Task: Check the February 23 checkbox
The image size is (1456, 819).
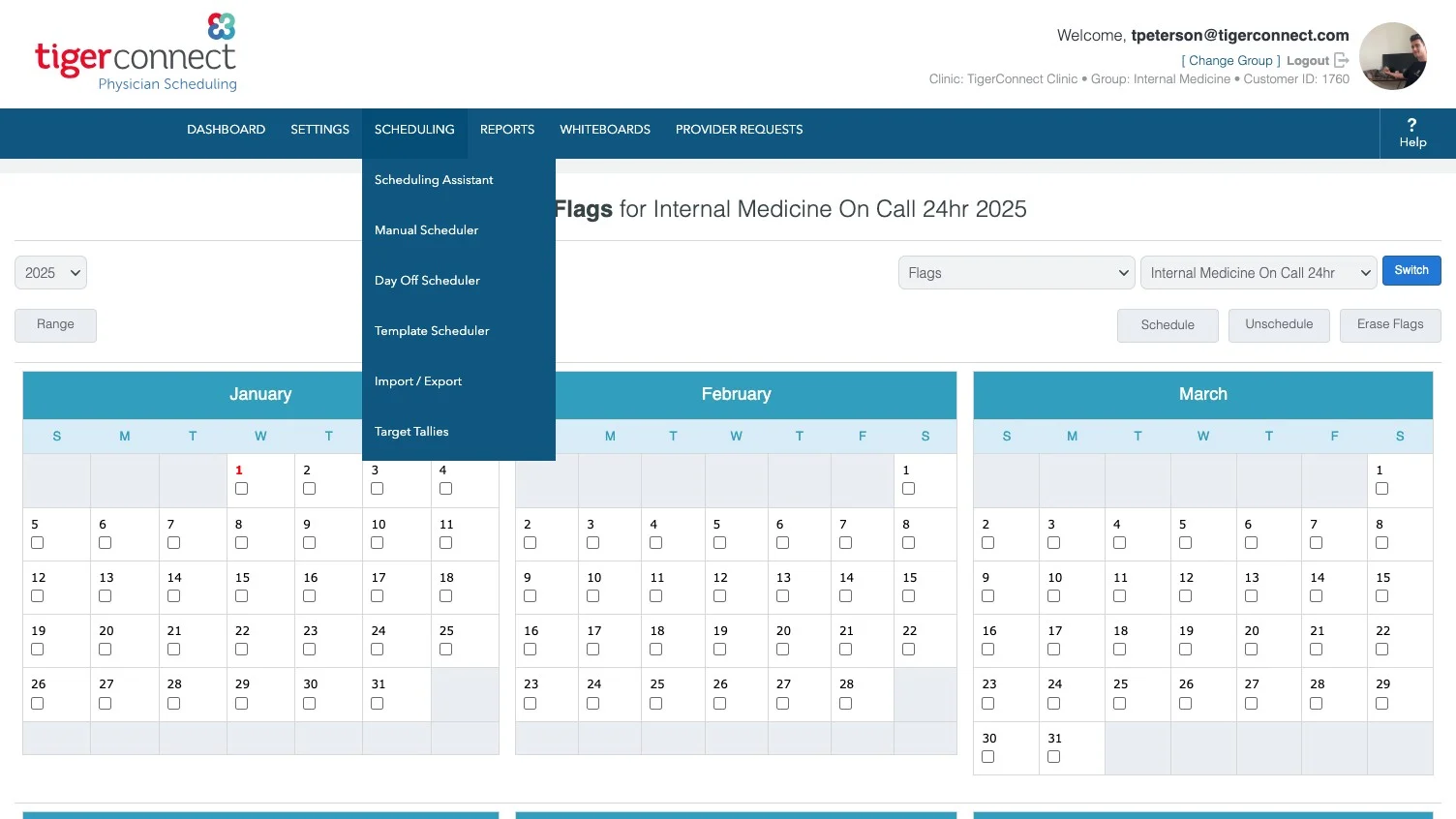Action: (530, 704)
